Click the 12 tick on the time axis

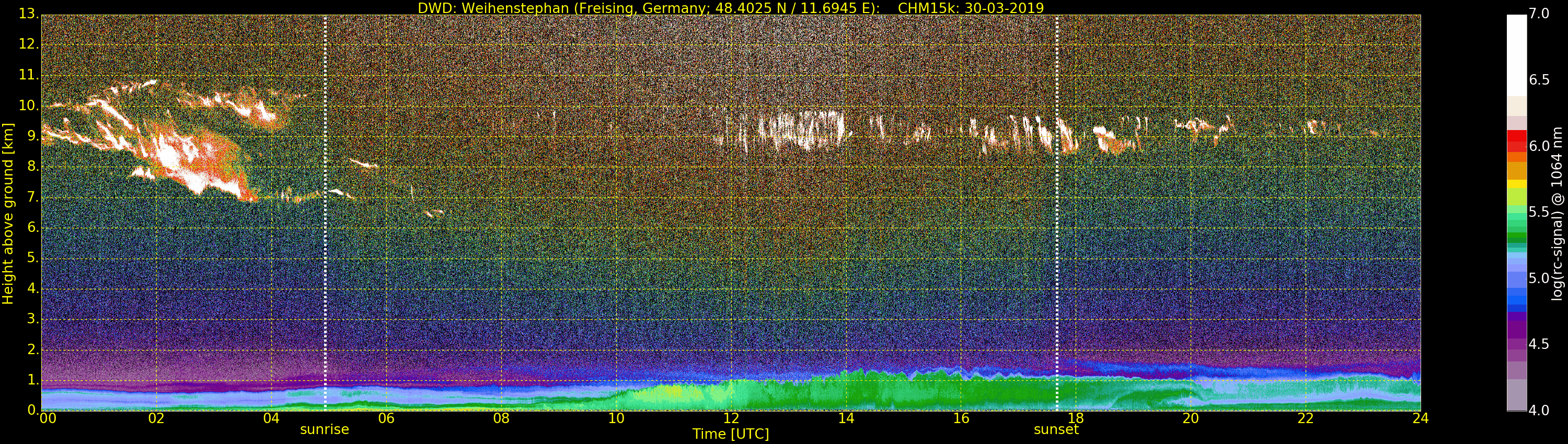click(x=731, y=418)
